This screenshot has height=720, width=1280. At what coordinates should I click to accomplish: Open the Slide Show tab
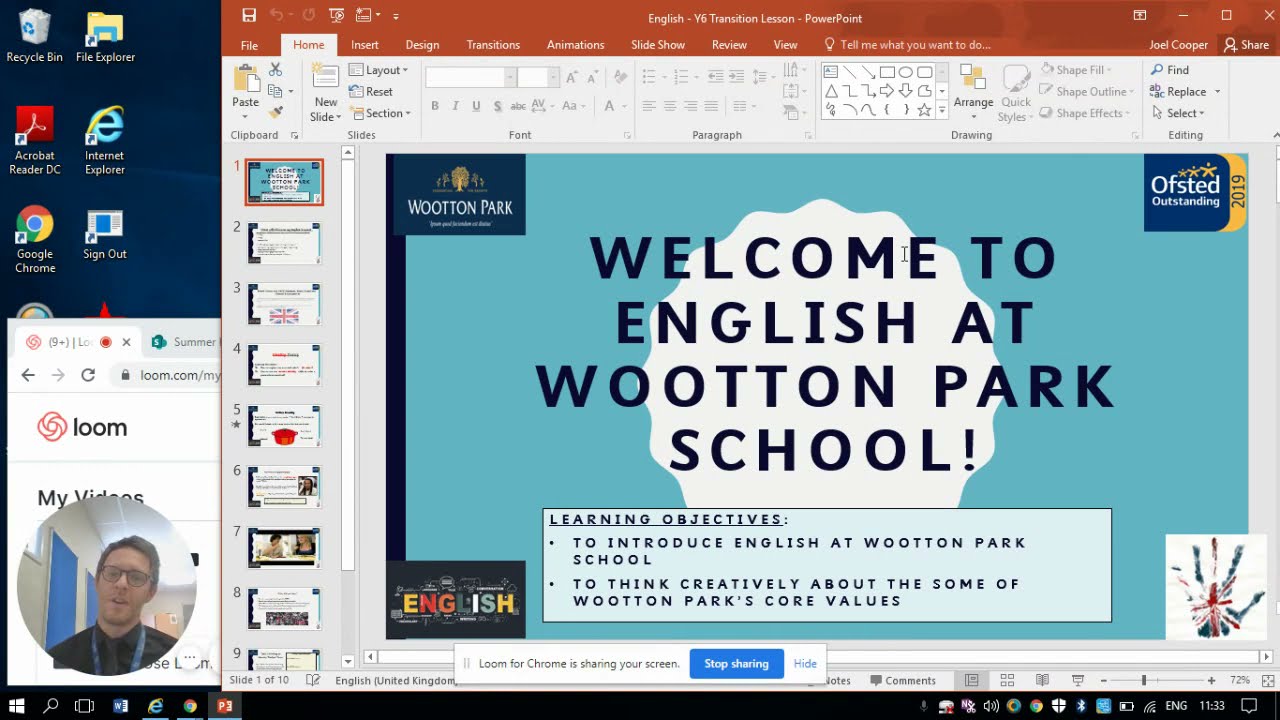658,45
